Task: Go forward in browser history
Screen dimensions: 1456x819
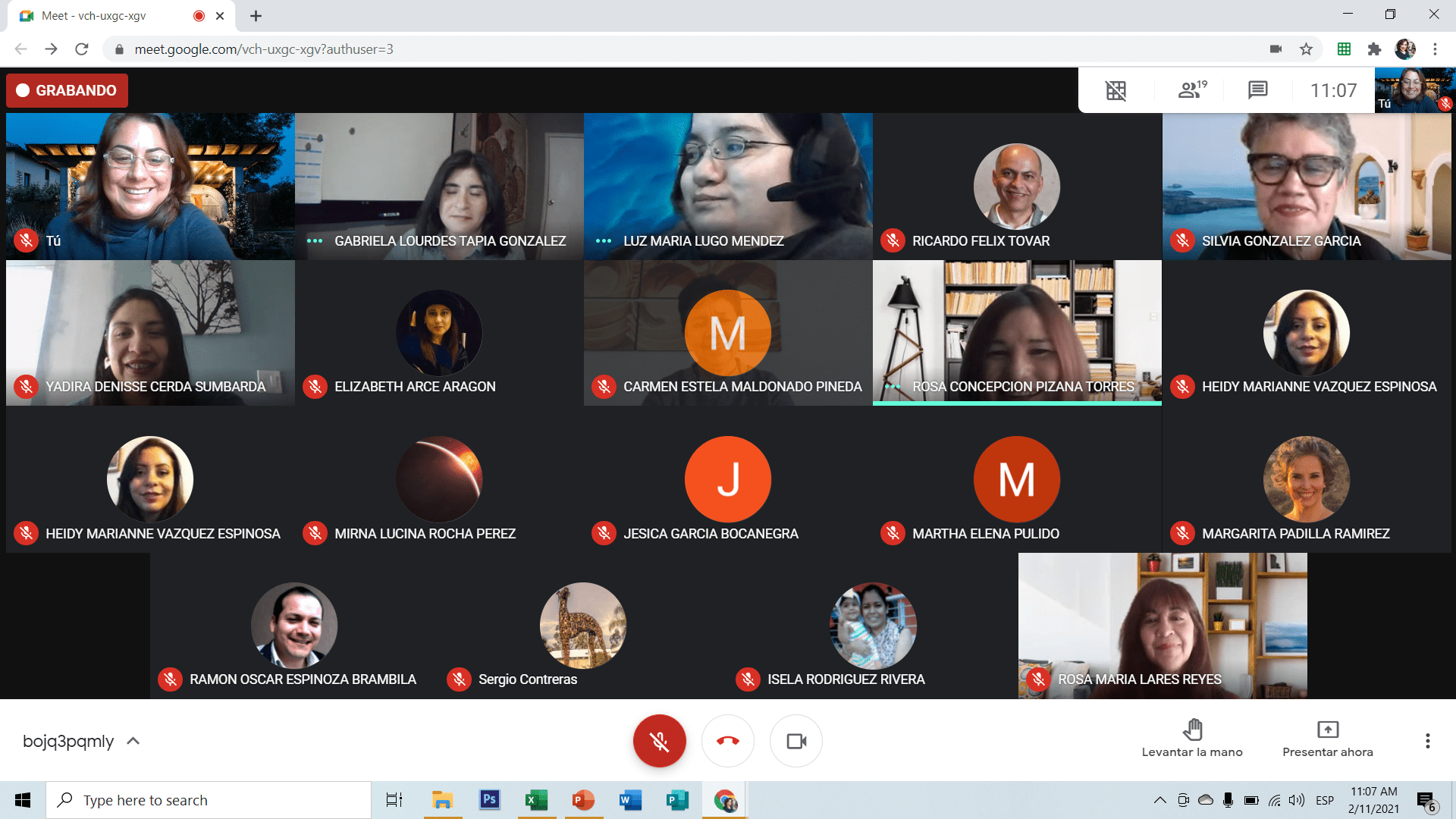Action: click(51, 49)
